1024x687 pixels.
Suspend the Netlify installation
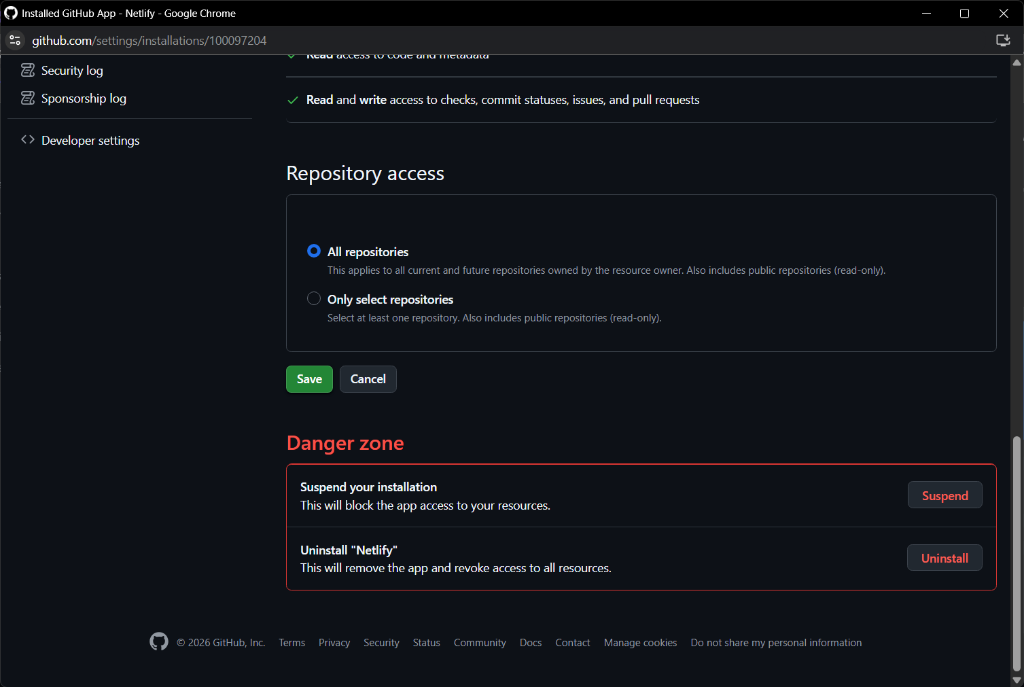coord(944,495)
